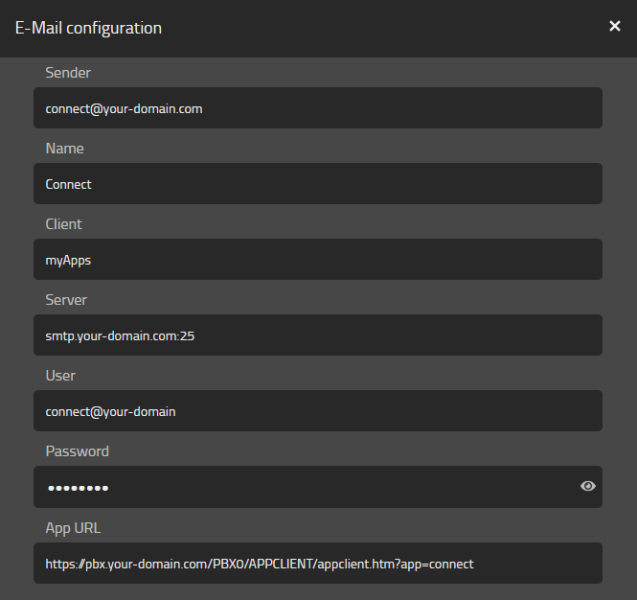Click the Password field label
Viewport: 637px width, 600px height.
pyautogui.click(x=77, y=452)
